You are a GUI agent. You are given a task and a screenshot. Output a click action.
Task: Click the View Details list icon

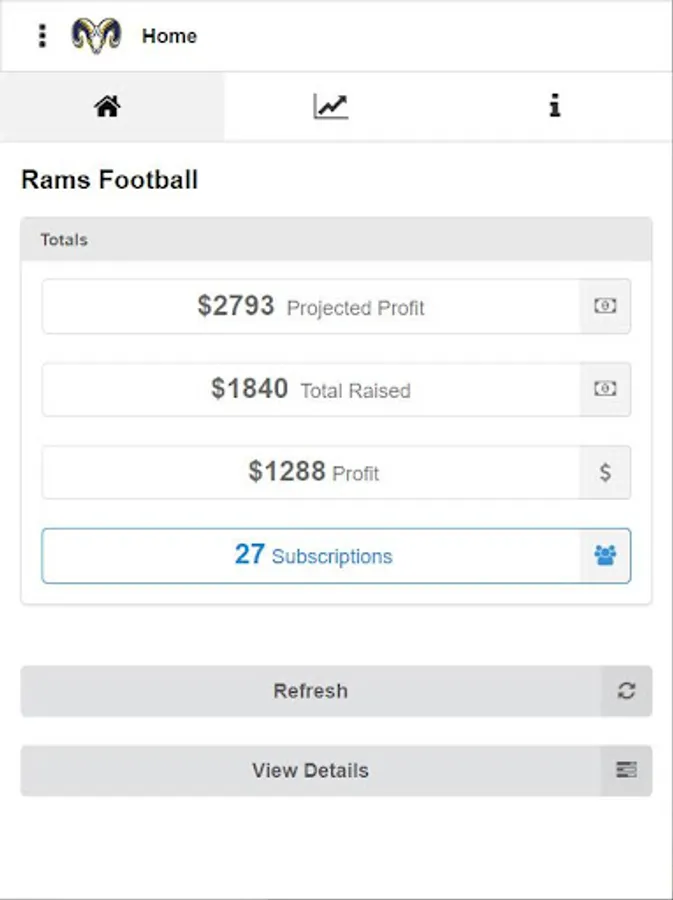pos(627,770)
